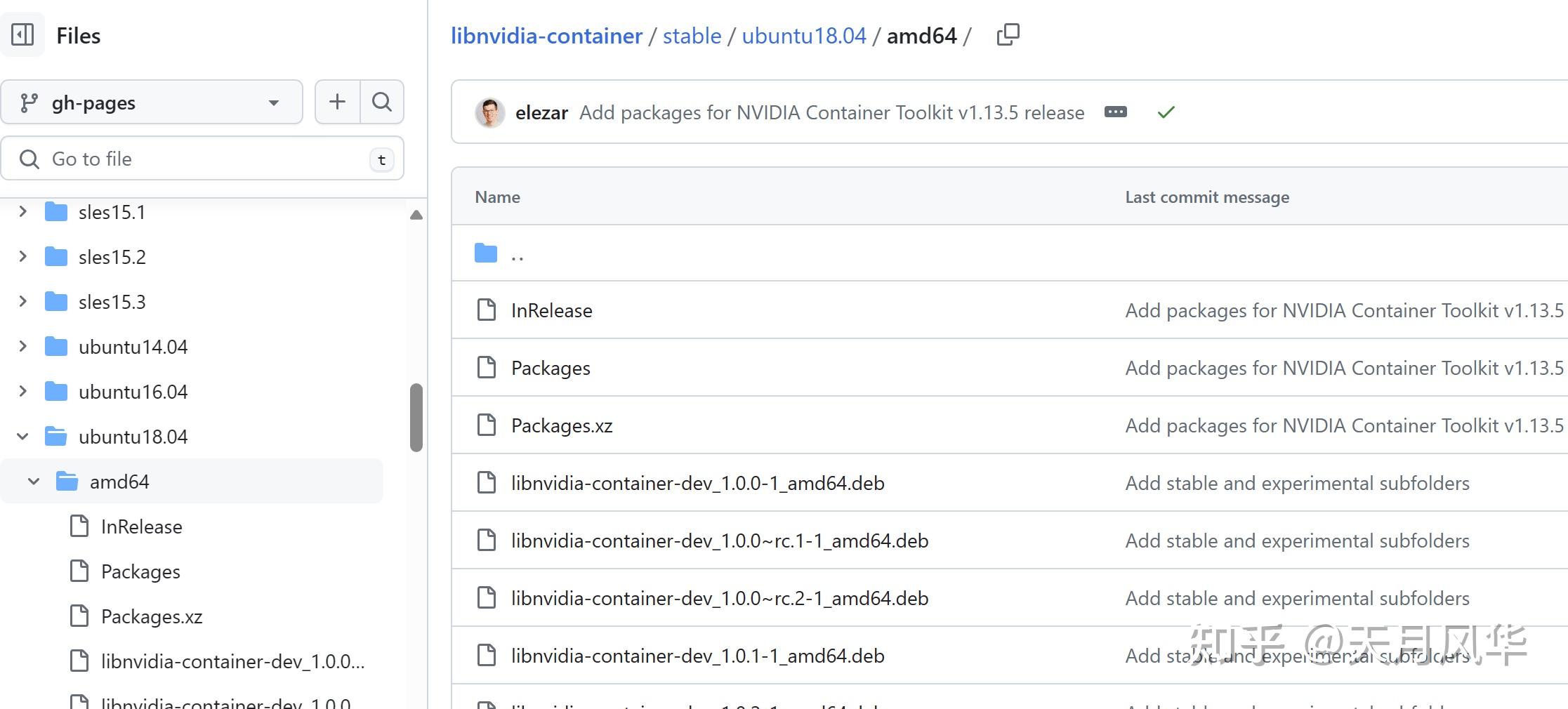
Task: Open the libnvidia-container breadcrumb link
Action: tap(546, 35)
